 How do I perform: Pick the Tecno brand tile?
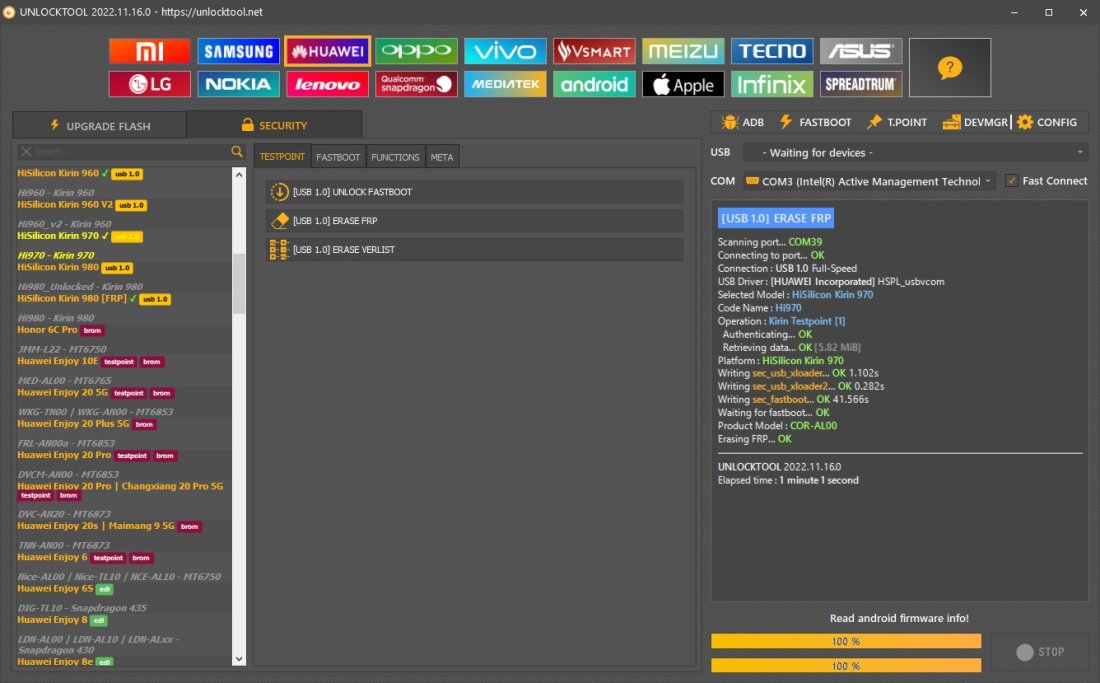click(x=772, y=51)
